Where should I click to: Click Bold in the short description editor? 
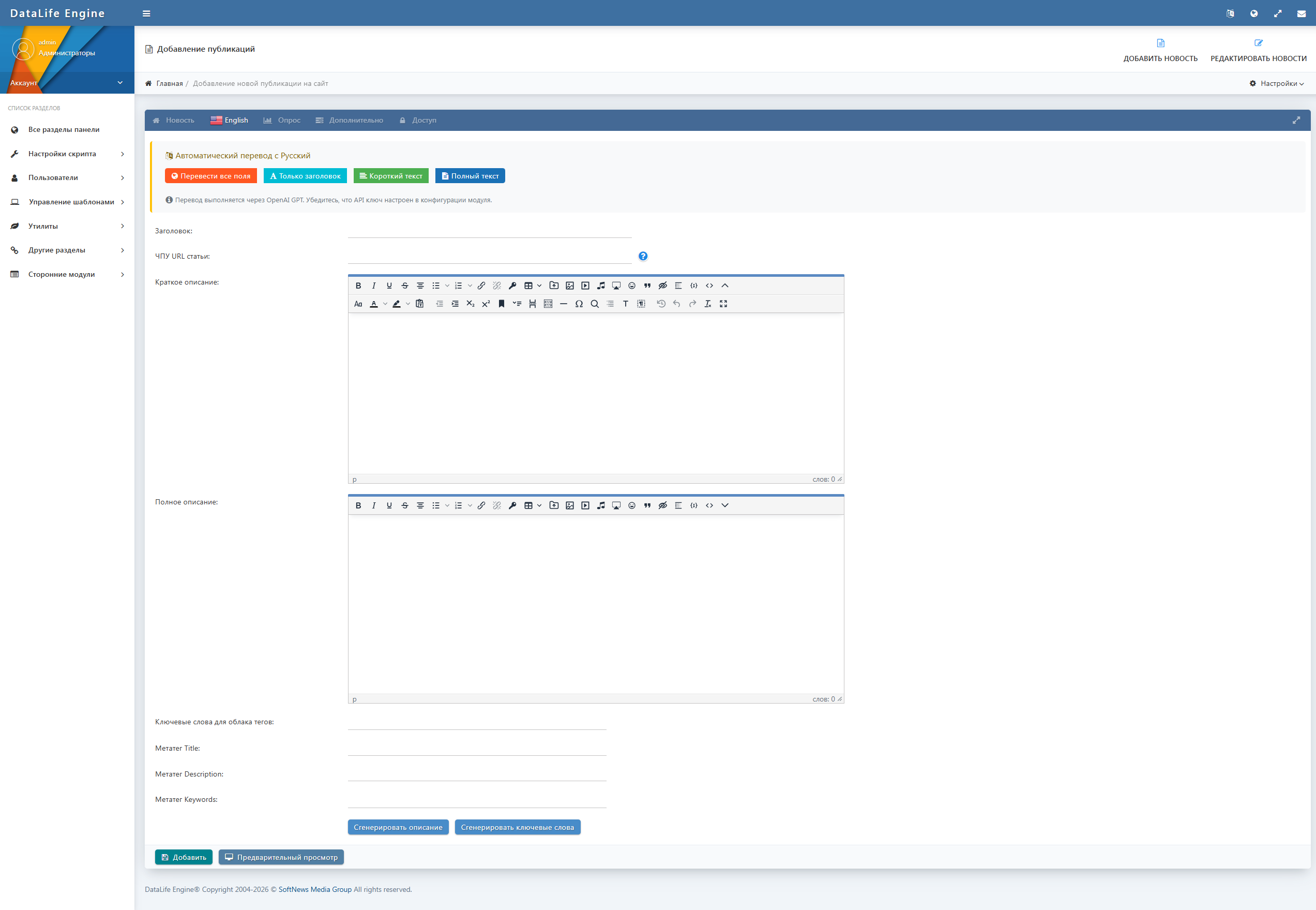(x=358, y=286)
